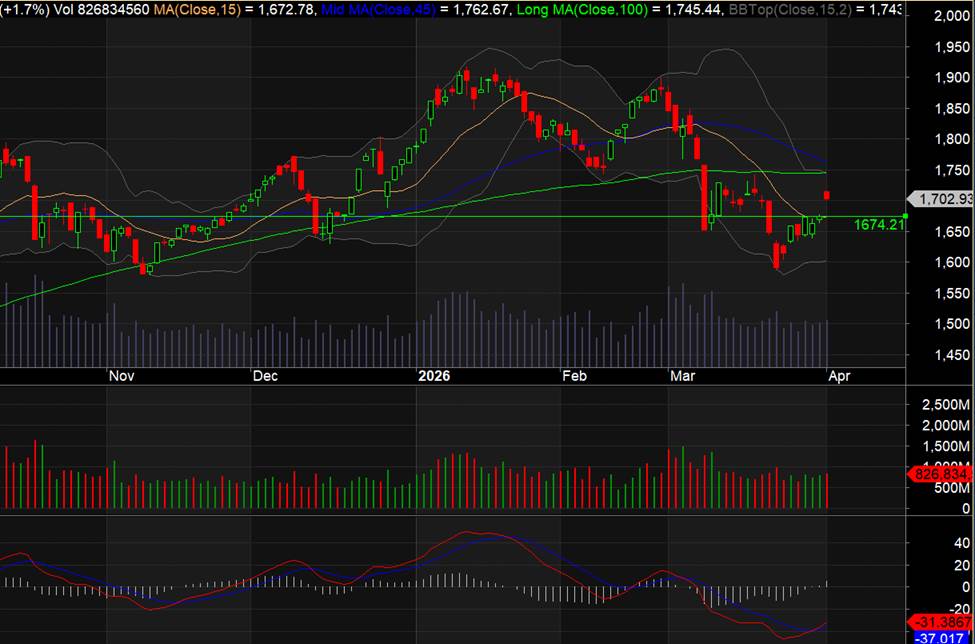Image resolution: width=975 pixels, height=644 pixels.
Task: Click the 1,500 price axis label
Action: pos(951,324)
